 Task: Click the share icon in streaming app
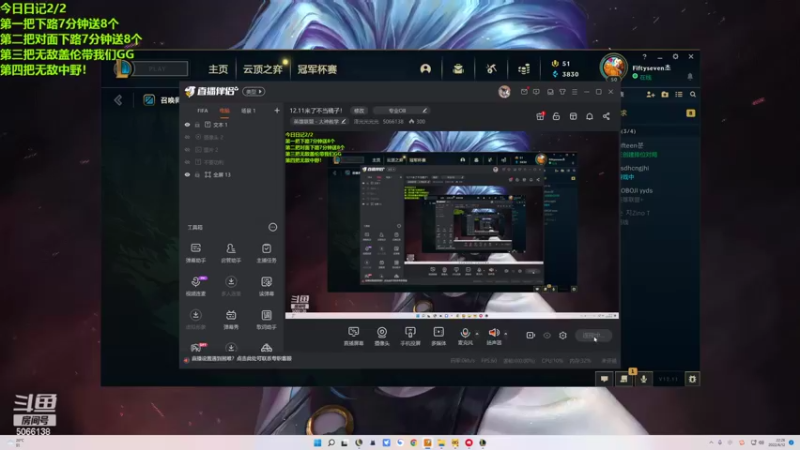pos(606,116)
